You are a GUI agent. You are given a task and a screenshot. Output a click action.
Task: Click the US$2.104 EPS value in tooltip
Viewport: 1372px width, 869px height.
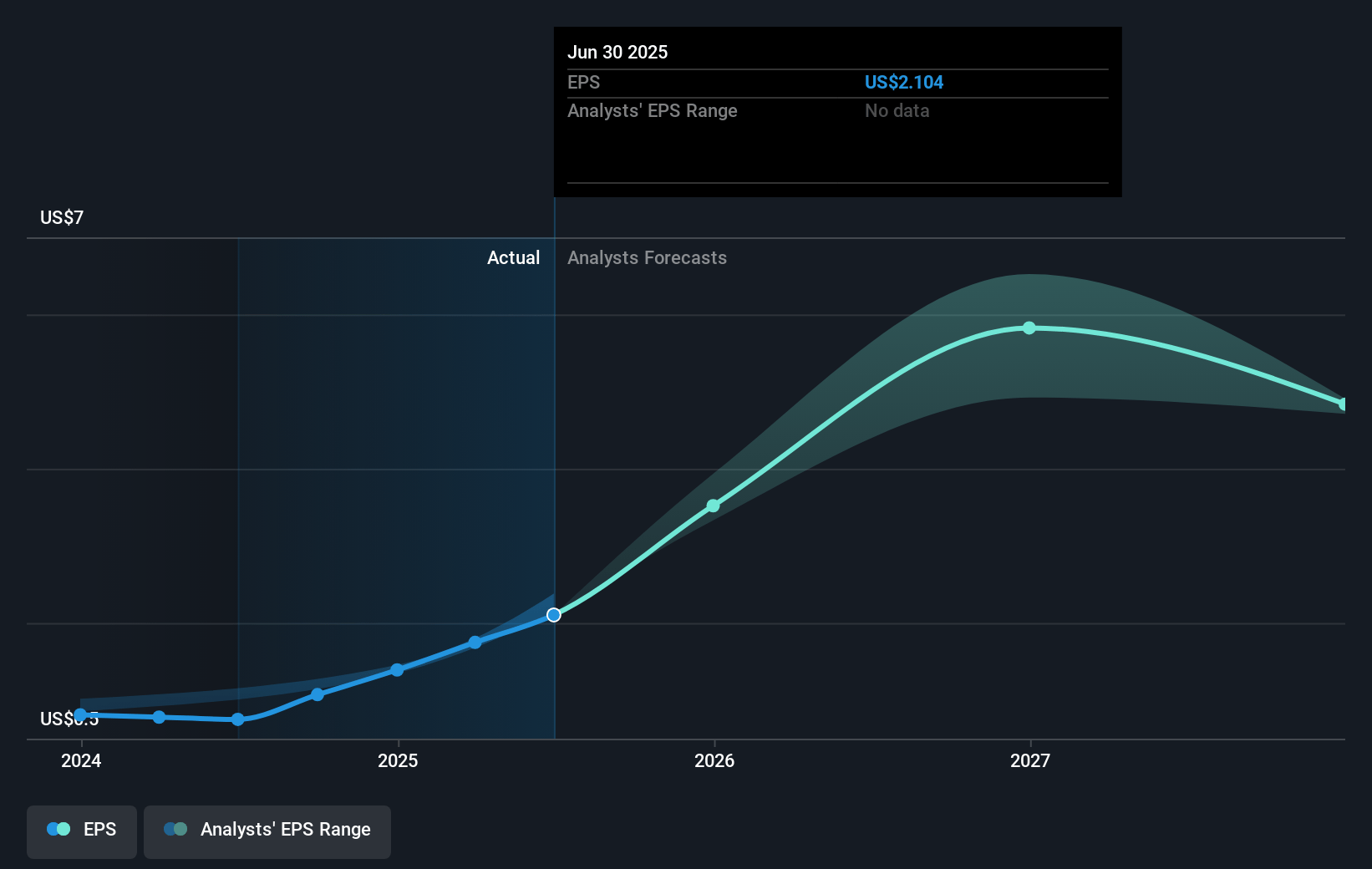[903, 83]
